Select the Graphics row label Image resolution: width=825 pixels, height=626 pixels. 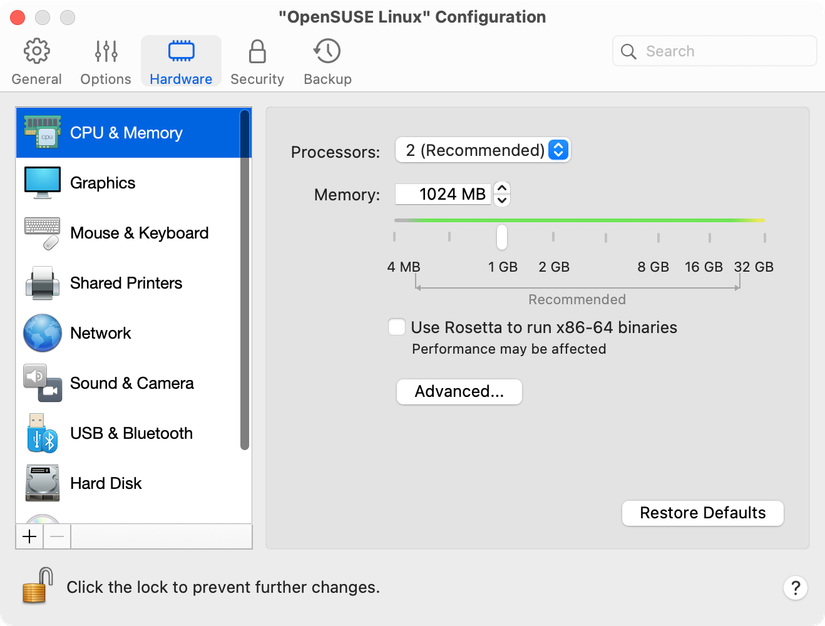(x=103, y=183)
